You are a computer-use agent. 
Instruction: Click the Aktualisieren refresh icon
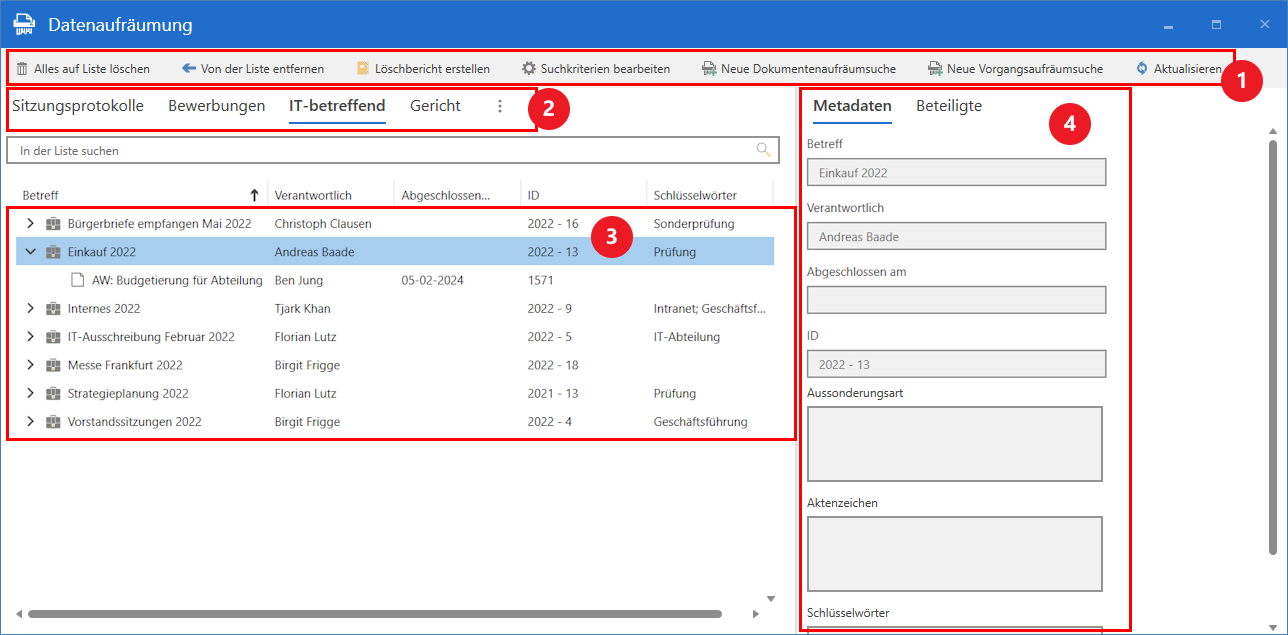coord(1142,69)
